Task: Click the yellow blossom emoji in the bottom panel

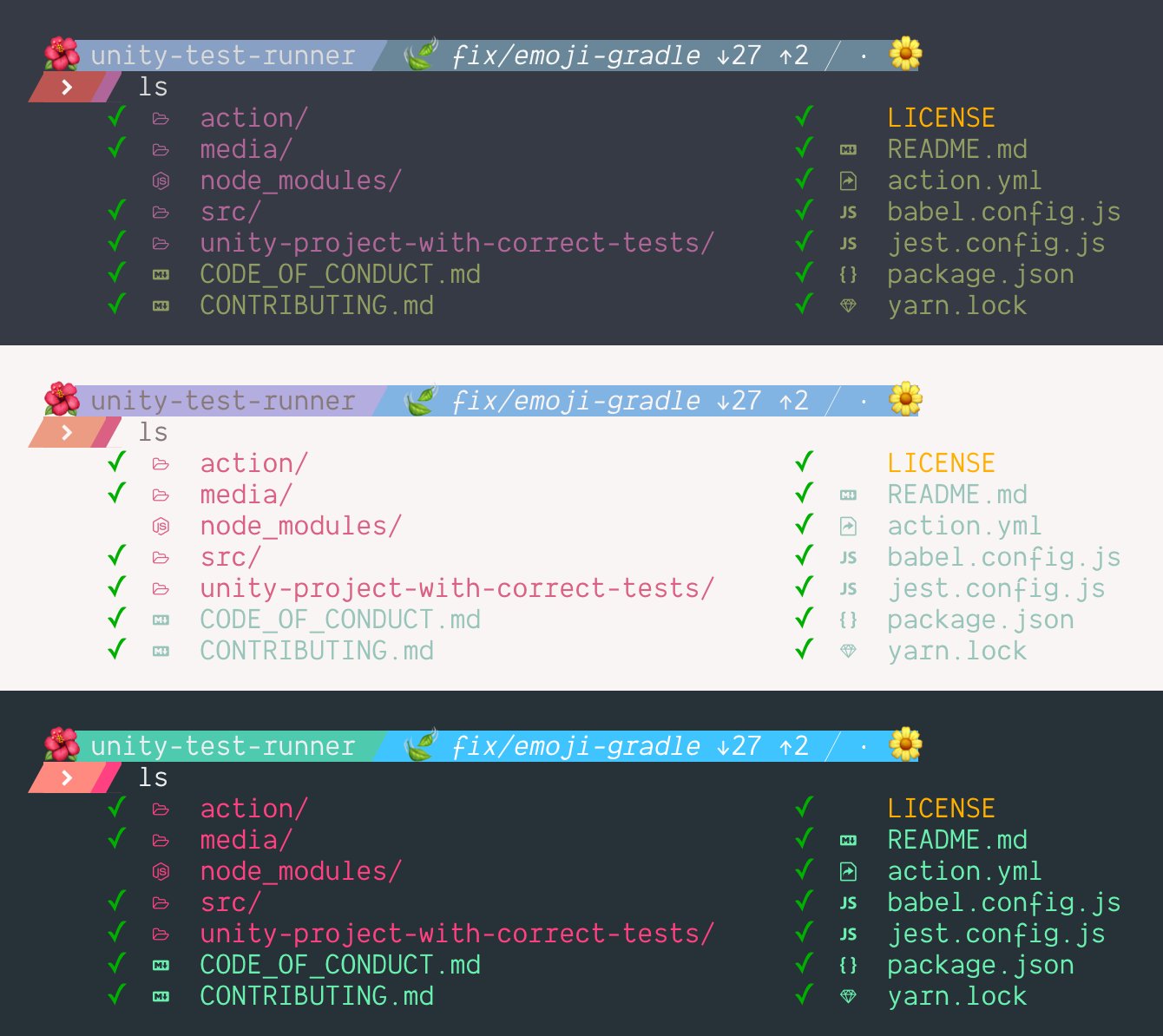Action: [x=905, y=744]
